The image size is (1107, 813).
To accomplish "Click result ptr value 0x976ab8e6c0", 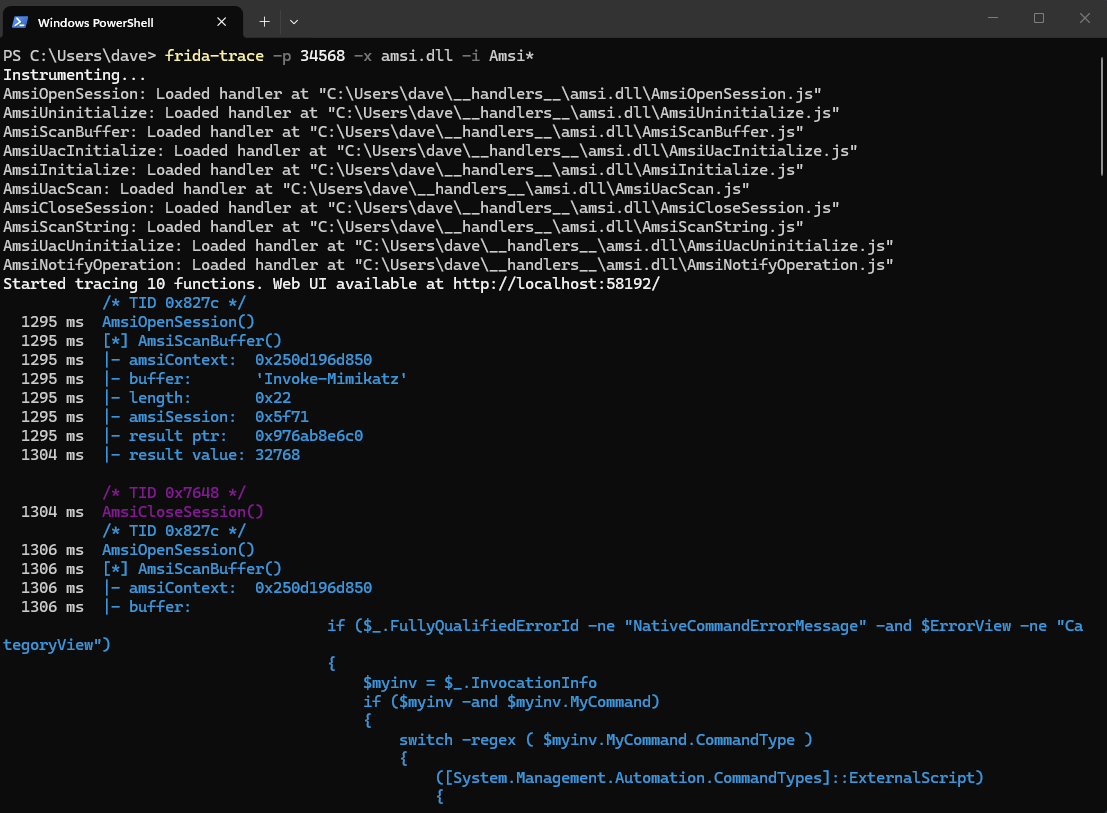I will tap(309, 436).
